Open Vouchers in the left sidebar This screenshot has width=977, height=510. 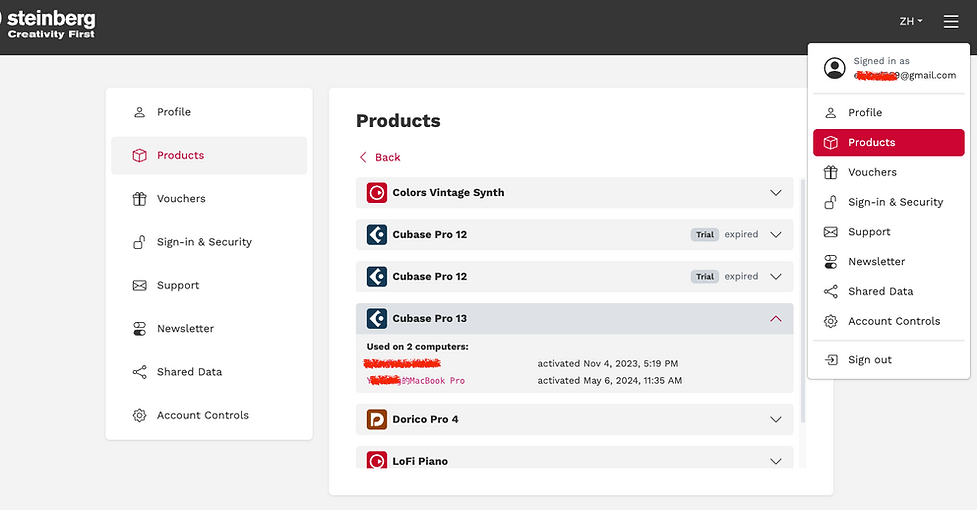click(x=209, y=199)
